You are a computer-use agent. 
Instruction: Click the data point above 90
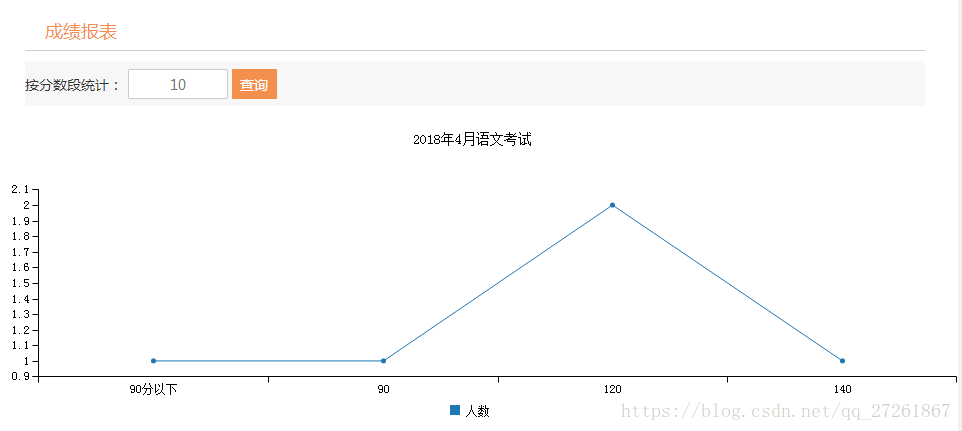[383, 360]
